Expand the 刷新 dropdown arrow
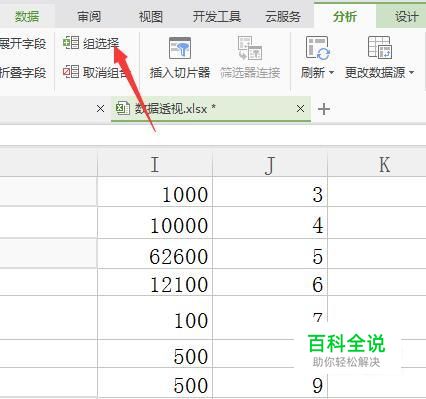 point(331,72)
